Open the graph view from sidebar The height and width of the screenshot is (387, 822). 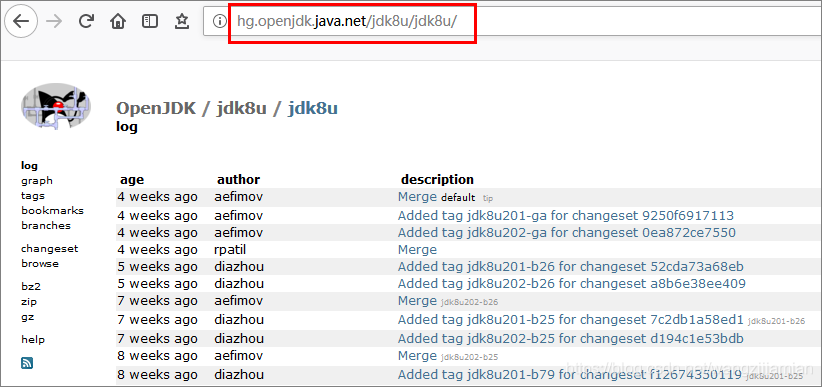[x=37, y=181]
